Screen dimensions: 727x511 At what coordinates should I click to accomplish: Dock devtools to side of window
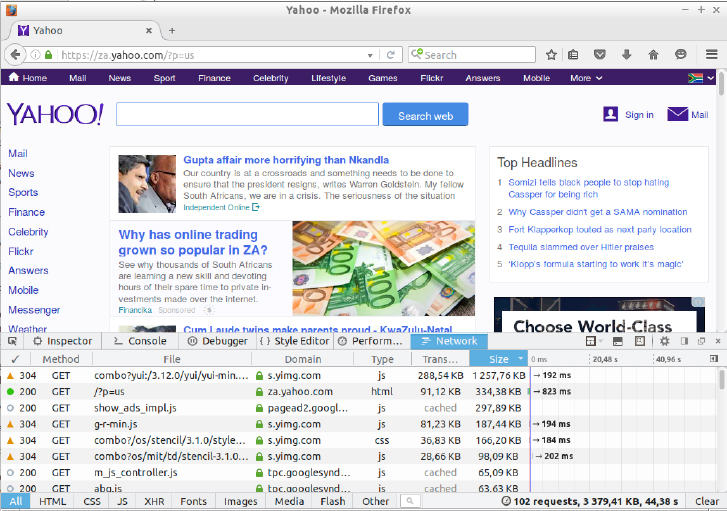click(684, 341)
